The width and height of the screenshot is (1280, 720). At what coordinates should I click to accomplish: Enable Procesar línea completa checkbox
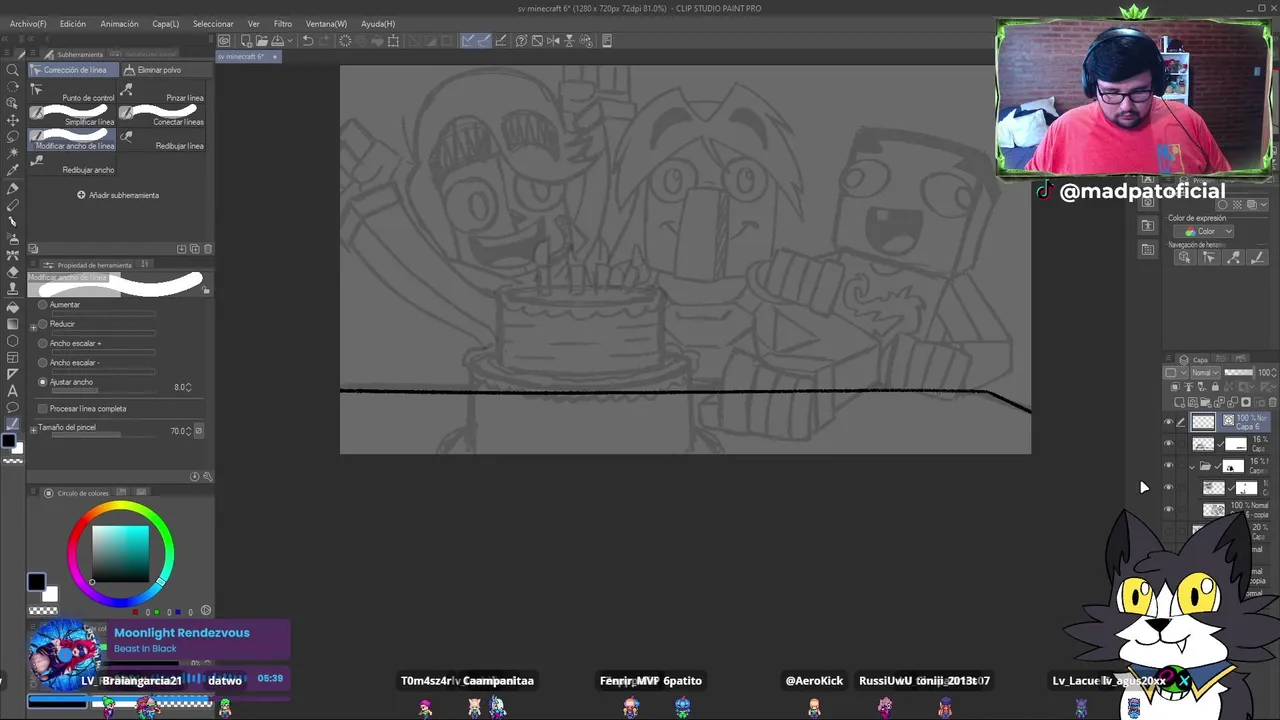(x=42, y=409)
